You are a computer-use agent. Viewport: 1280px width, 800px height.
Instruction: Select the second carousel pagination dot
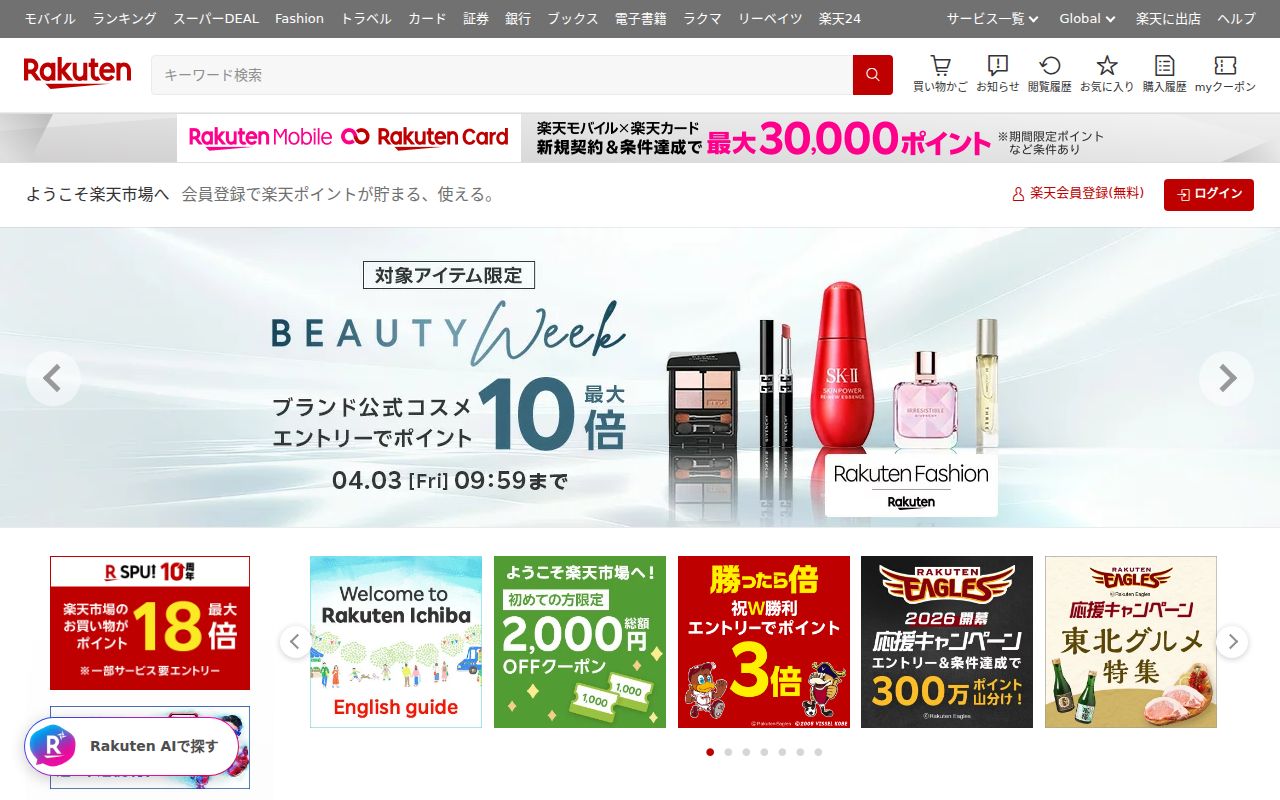(728, 752)
